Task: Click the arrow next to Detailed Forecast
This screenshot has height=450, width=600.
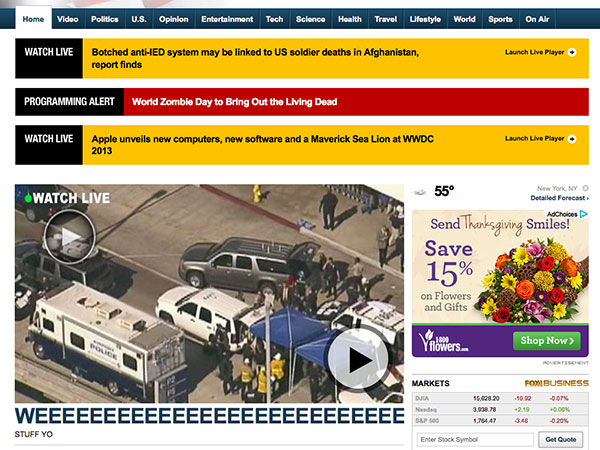Action: pos(588,198)
